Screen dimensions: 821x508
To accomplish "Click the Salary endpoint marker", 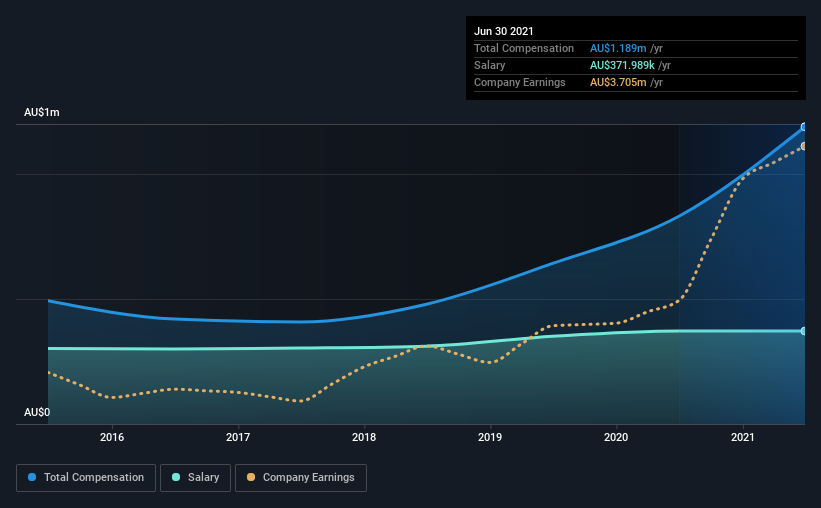I will click(804, 331).
